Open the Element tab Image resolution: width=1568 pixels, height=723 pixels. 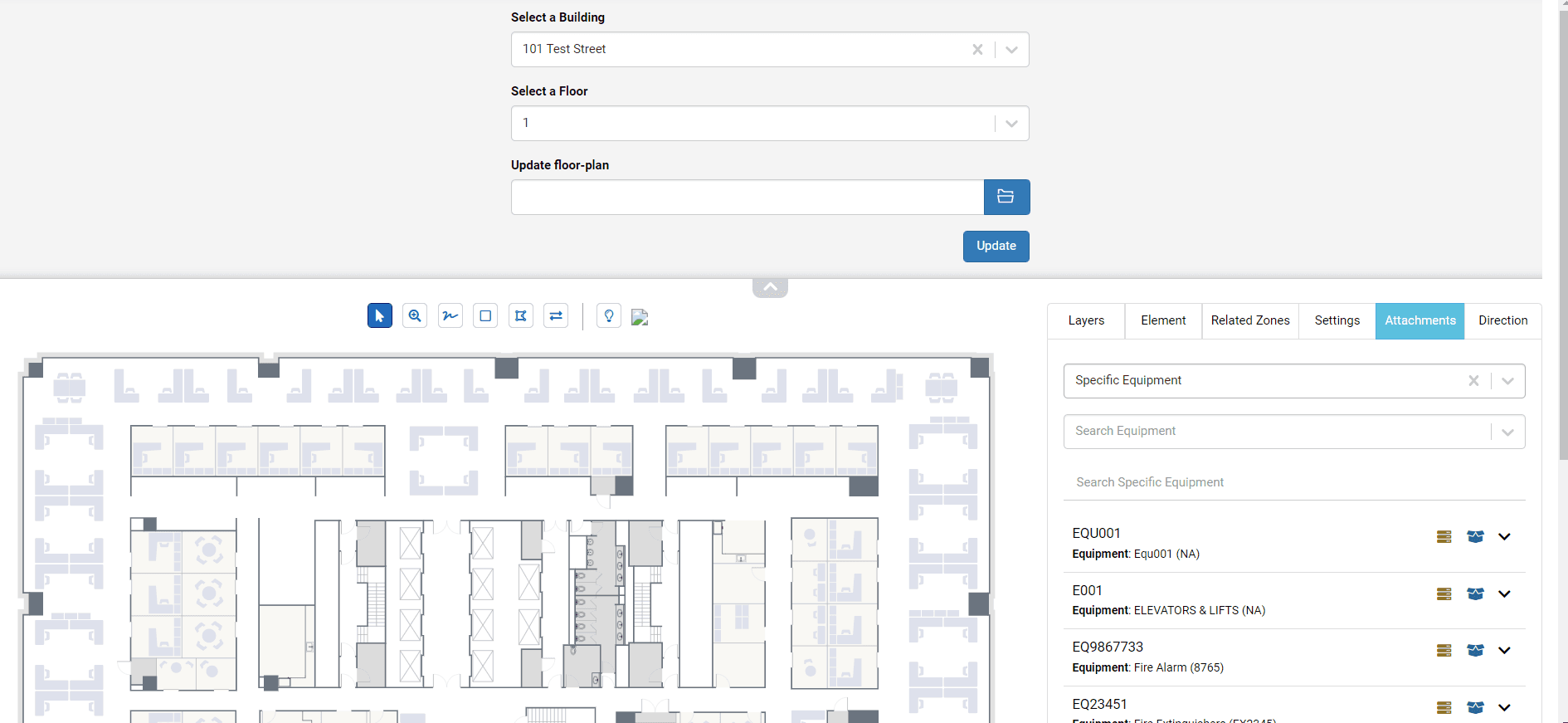click(x=1163, y=321)
